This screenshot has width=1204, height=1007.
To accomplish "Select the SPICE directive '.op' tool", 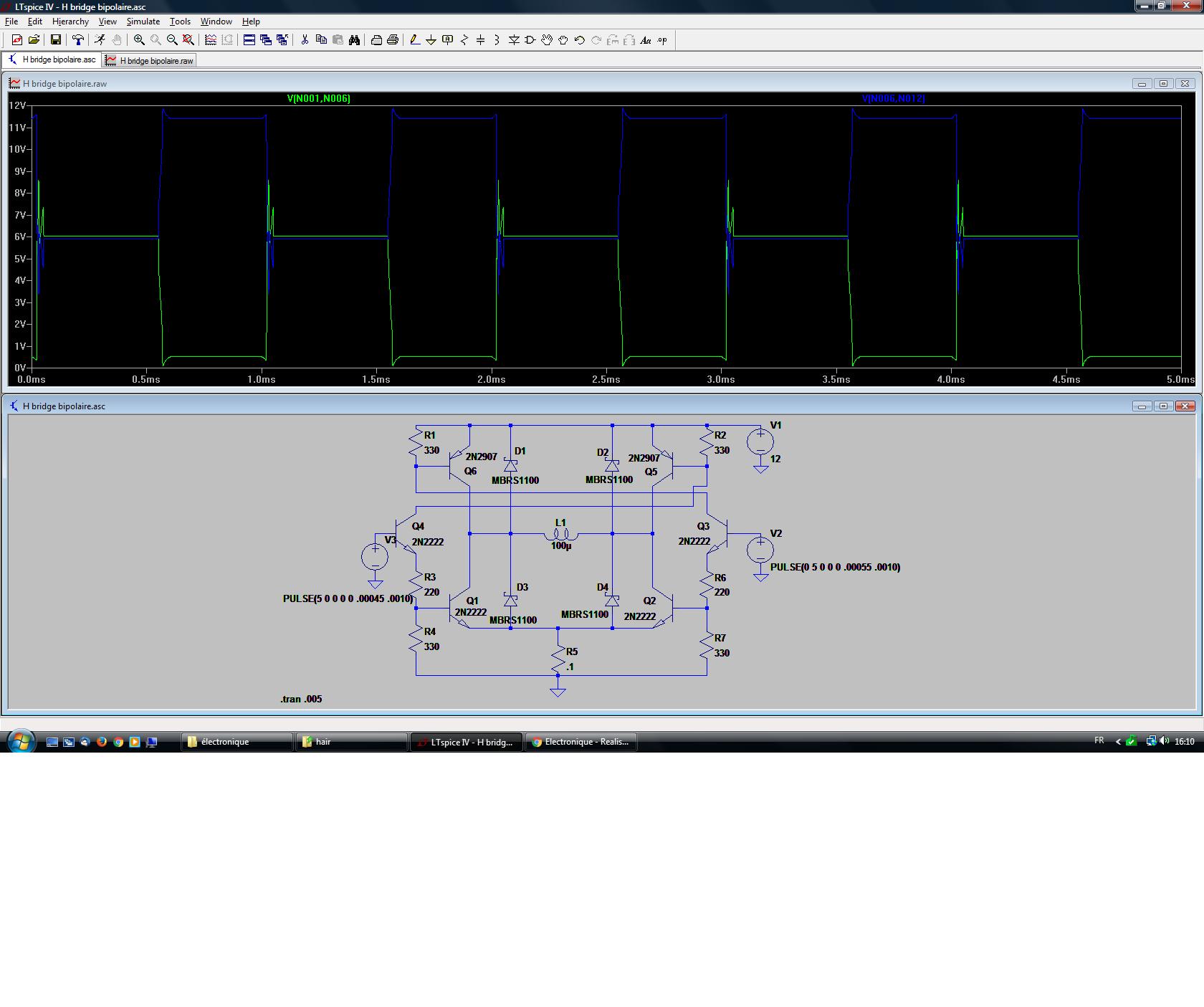I will (662, 40).
